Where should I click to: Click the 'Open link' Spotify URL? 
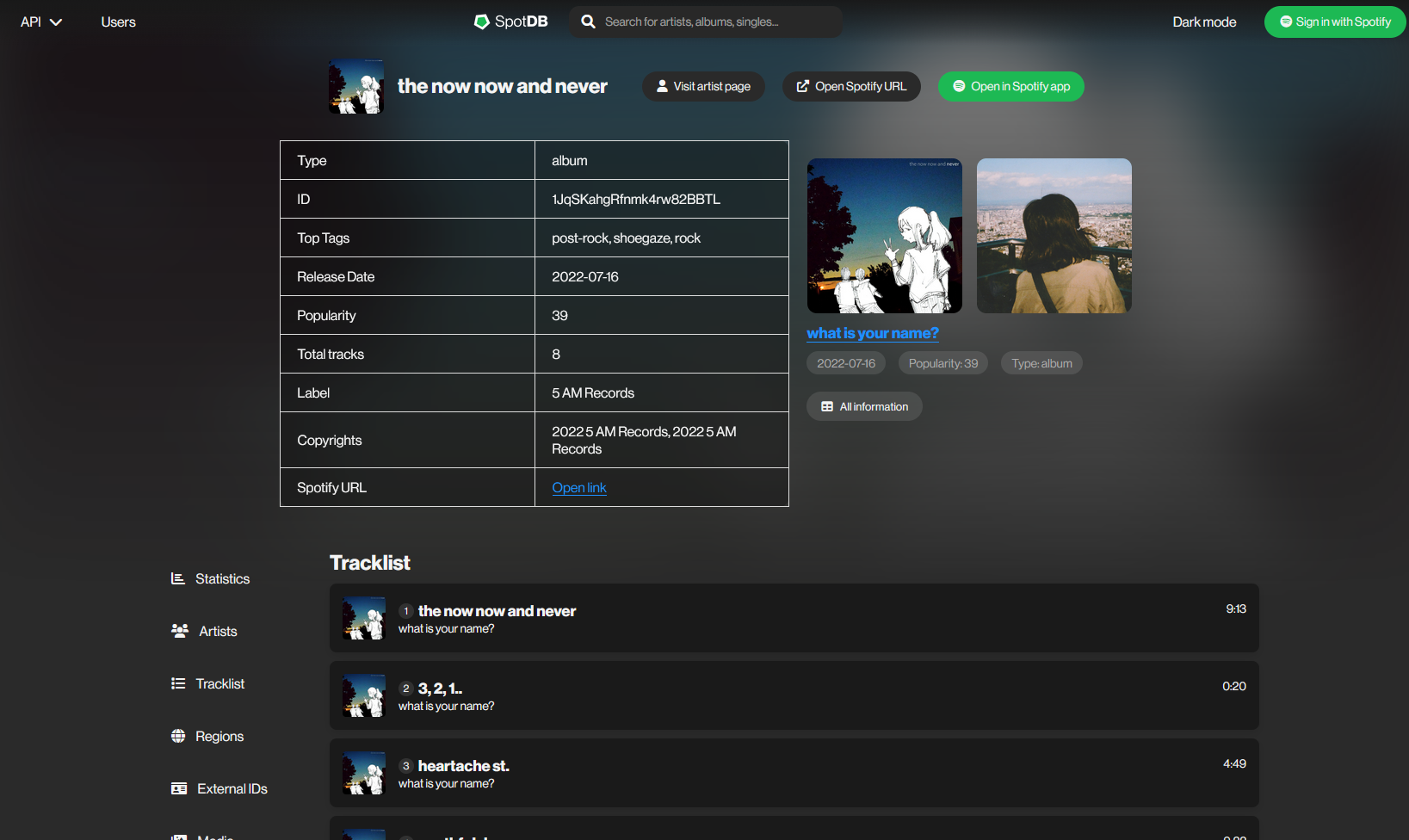[x=579, y=487]
